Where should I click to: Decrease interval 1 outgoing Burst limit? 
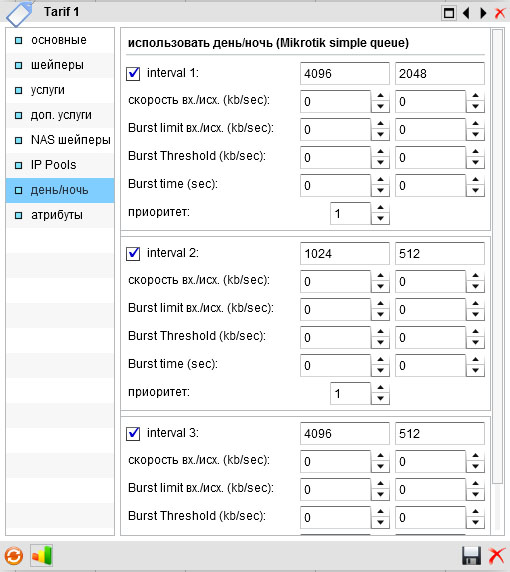pos(475,135)
